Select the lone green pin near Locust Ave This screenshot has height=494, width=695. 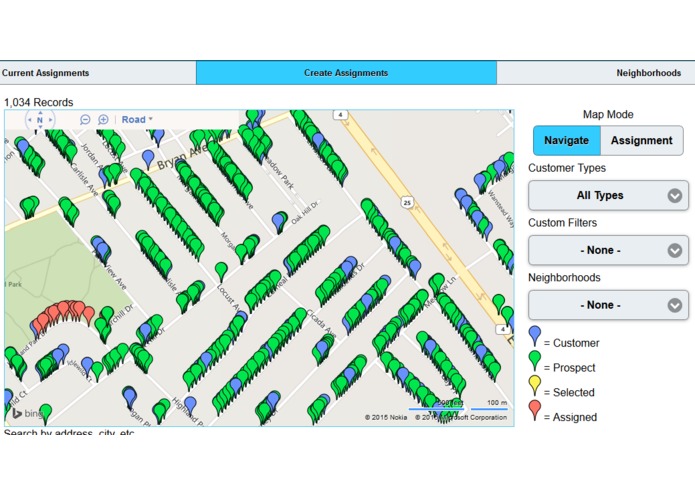[x=221, y=271]
